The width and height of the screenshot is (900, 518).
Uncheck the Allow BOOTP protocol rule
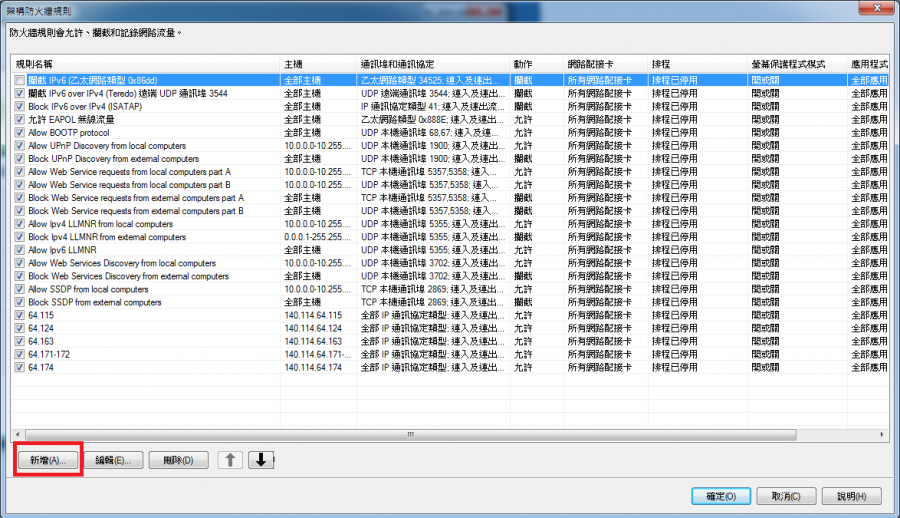(x=20, y=132)
